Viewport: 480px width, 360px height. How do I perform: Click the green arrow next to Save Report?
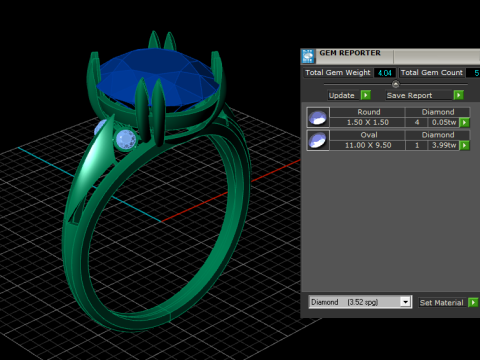tap(459, 95)
